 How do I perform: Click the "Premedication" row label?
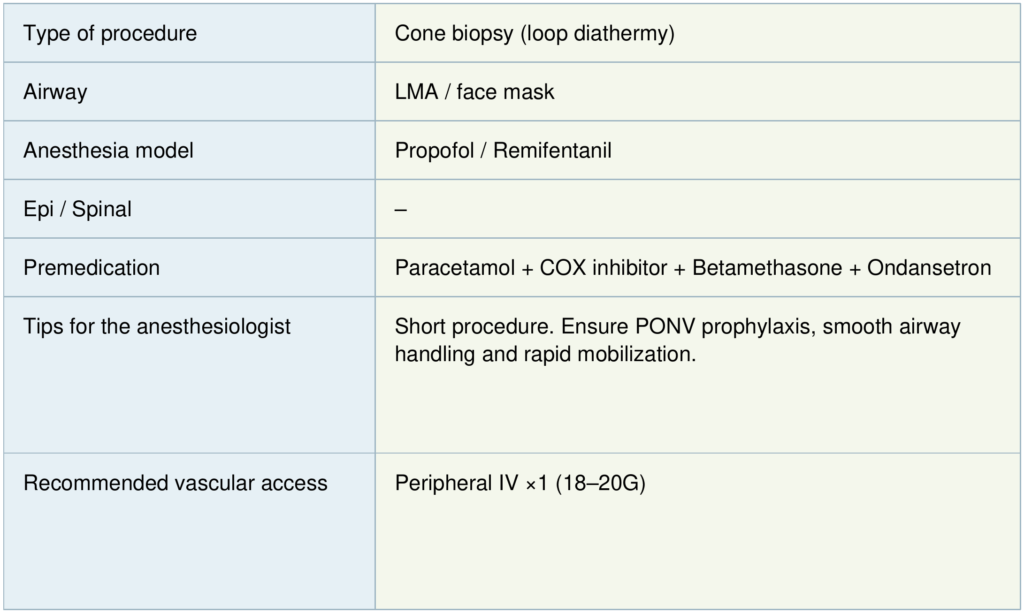click(x=91, y=268)
